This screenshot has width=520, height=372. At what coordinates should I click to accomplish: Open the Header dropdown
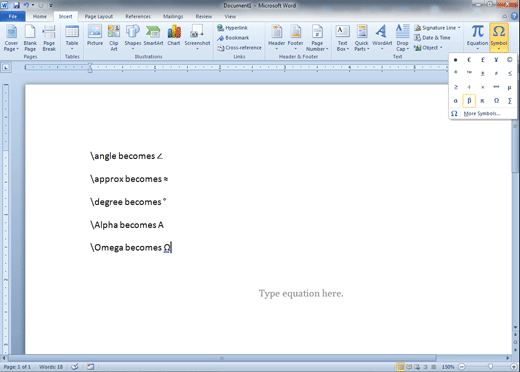(276, 38)
